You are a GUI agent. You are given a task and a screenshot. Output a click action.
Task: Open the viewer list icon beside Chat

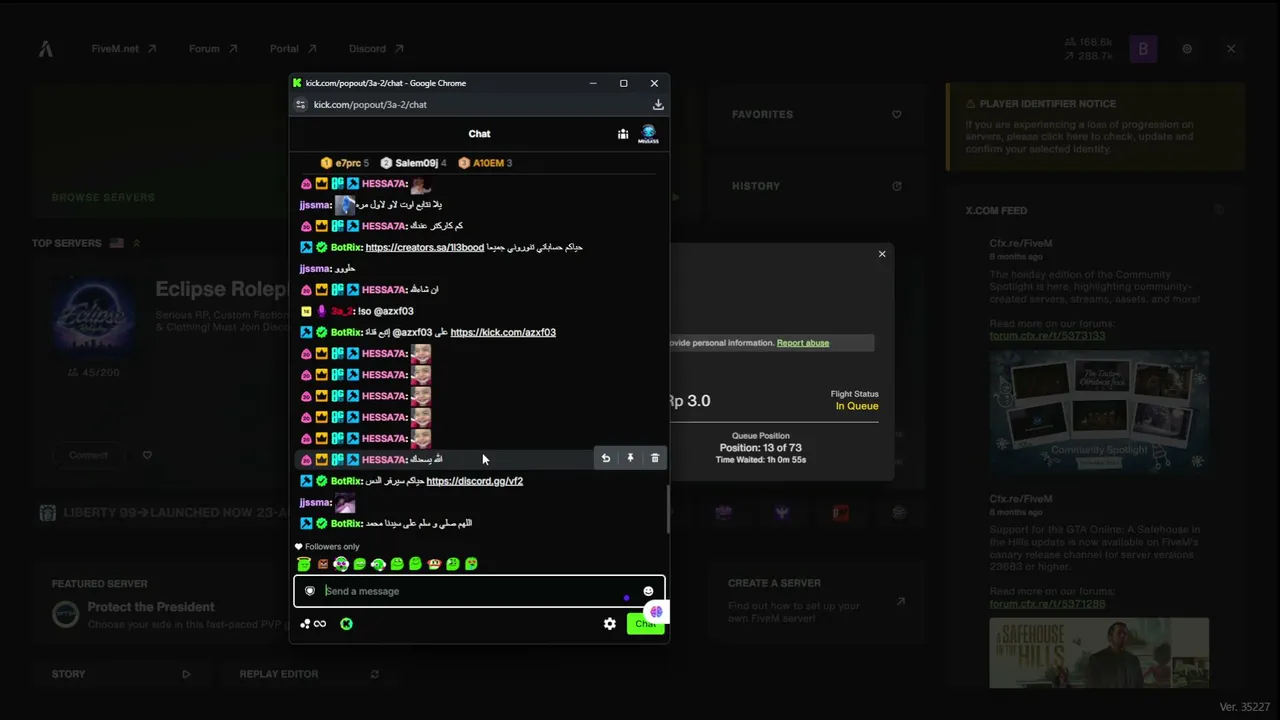(x=623, y=134)
